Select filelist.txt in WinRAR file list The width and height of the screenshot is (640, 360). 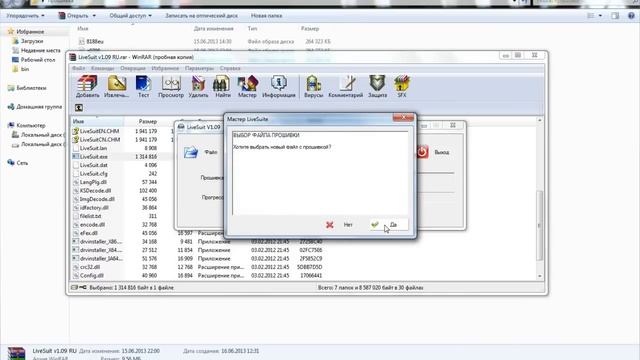91,216
